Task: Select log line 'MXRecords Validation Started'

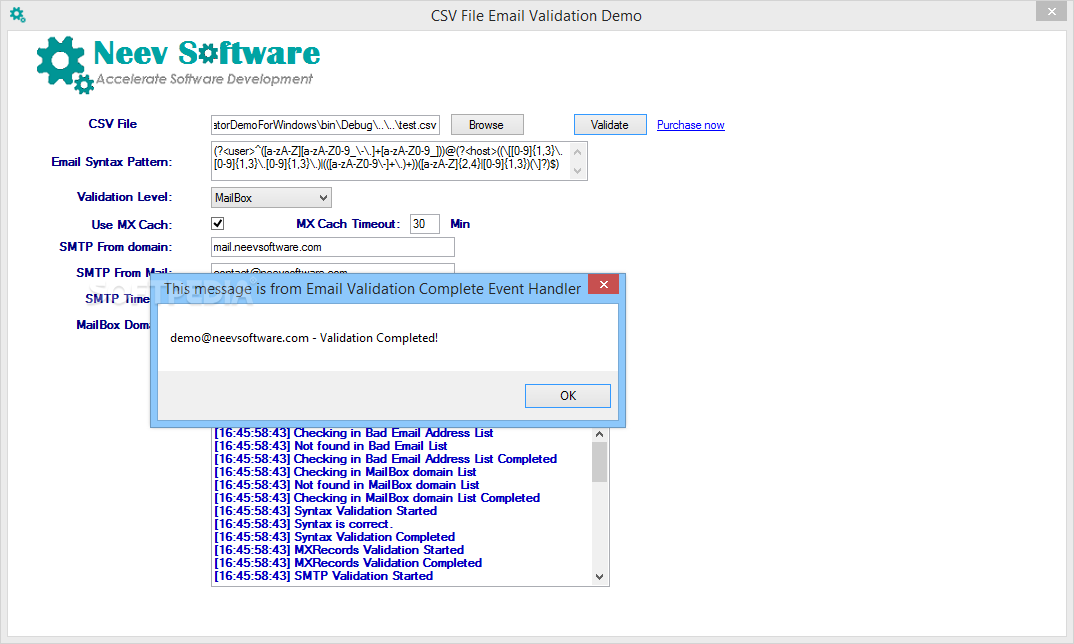Action: (x=339, y=550)
